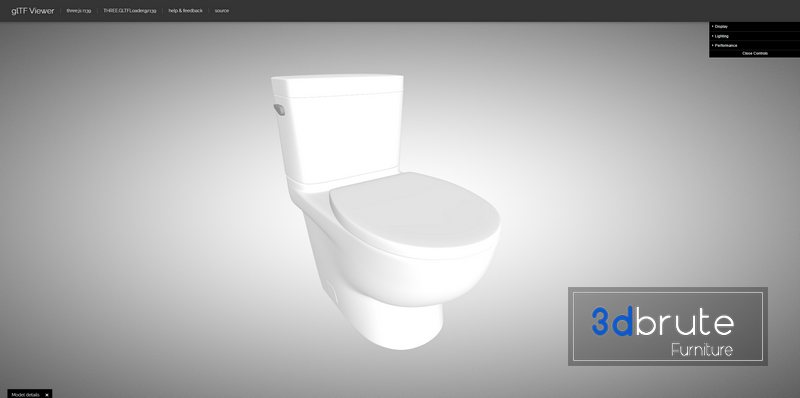Click the toilet flush handle on the model
Screen dimensions: 800x398
(x=279, y=109)
